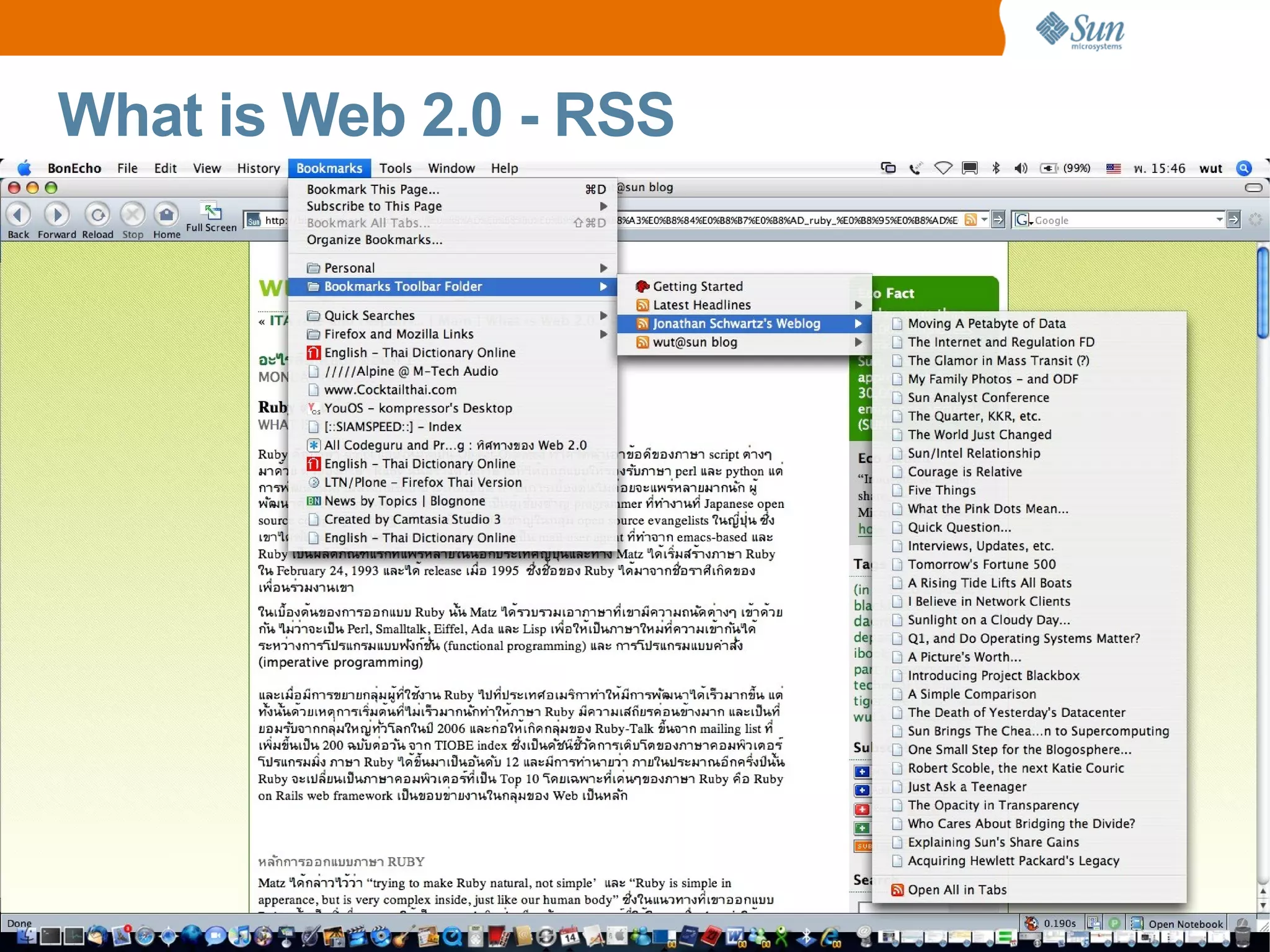The width and height of the screenshot is (1270, 952).
Task: Open Just Ask a Teenager entry
Action: tap(1029, 787)
